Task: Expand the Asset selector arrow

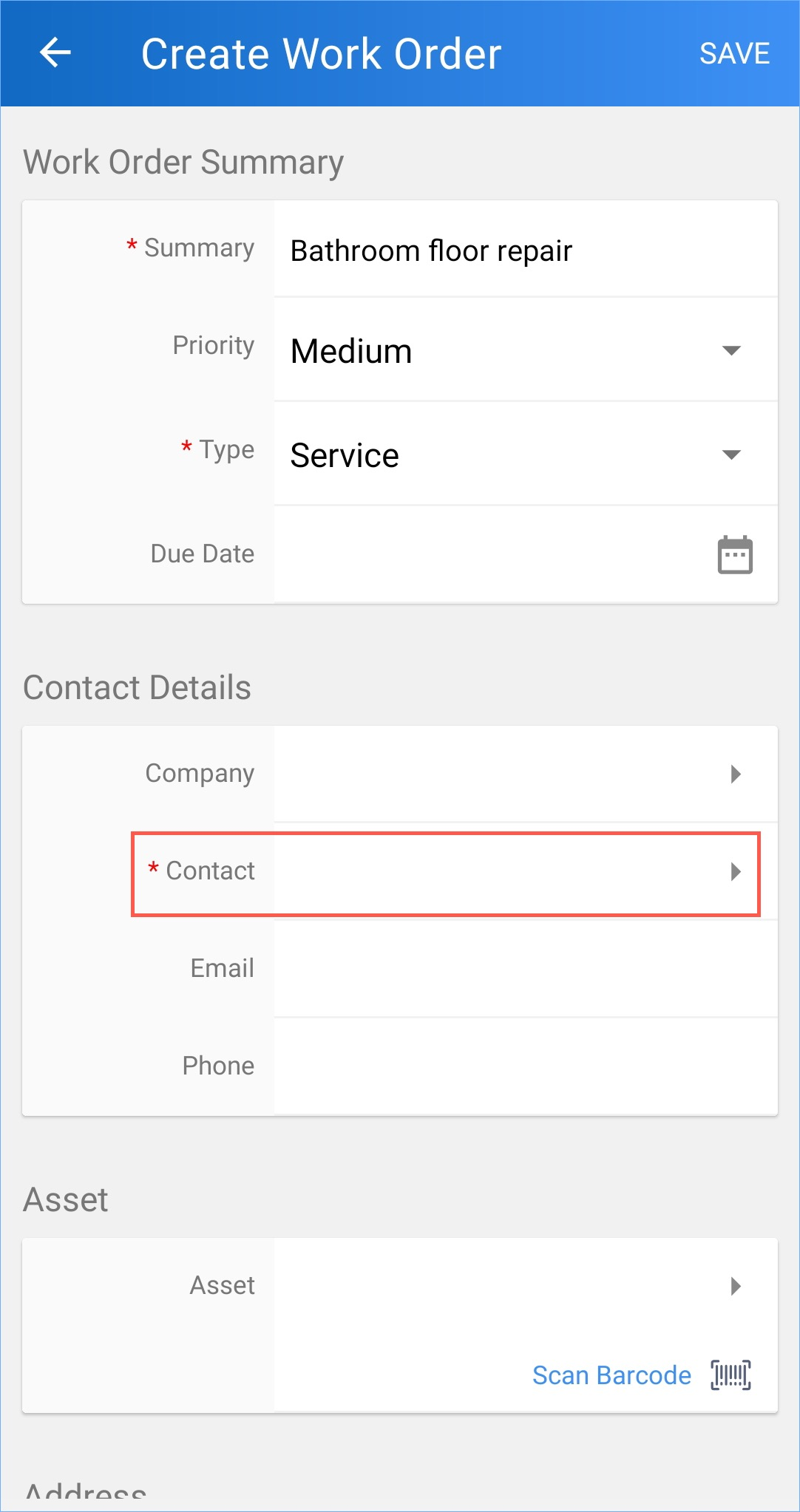Action: point(736,1286)
